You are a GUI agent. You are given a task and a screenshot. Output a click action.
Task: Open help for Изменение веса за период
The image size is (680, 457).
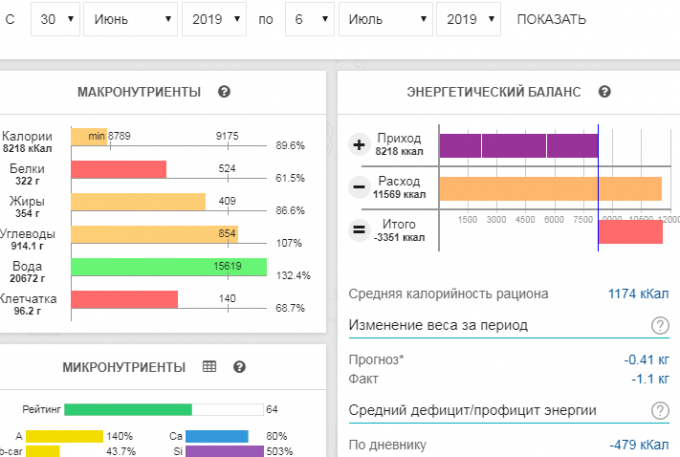(660, 325)
